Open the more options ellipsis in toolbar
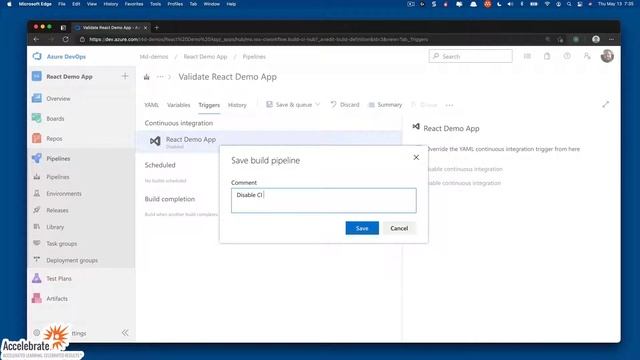Screen dimensions: 640x360 click(449, 105)
